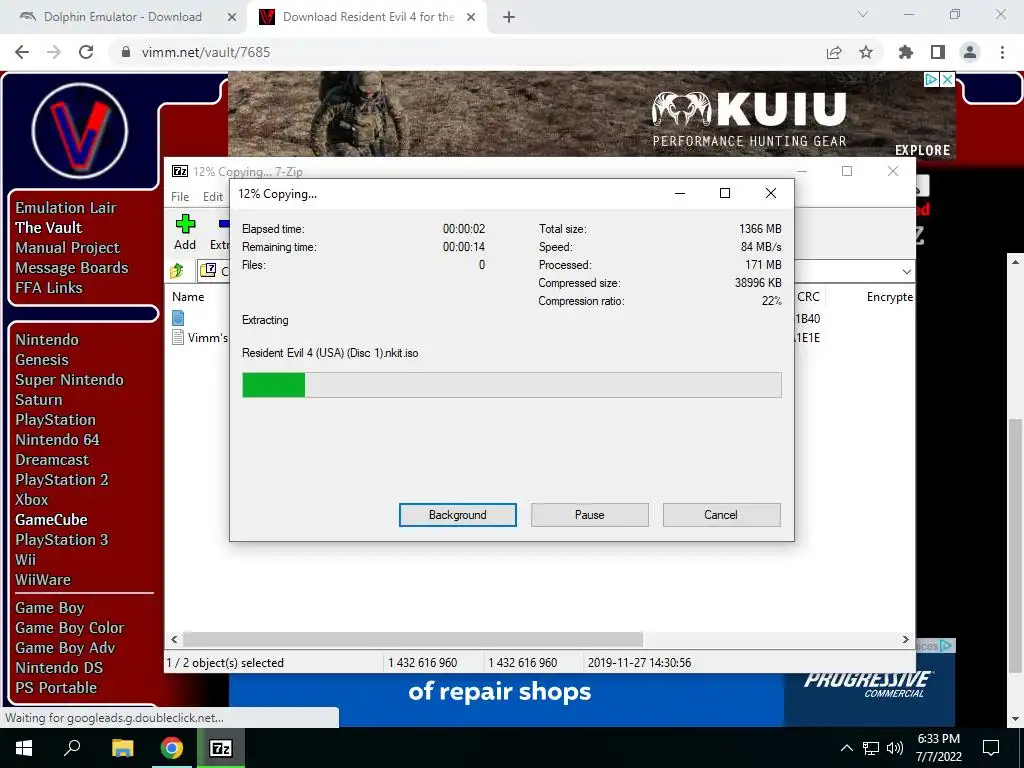Open the Dreamcast system link

point(52,460)
